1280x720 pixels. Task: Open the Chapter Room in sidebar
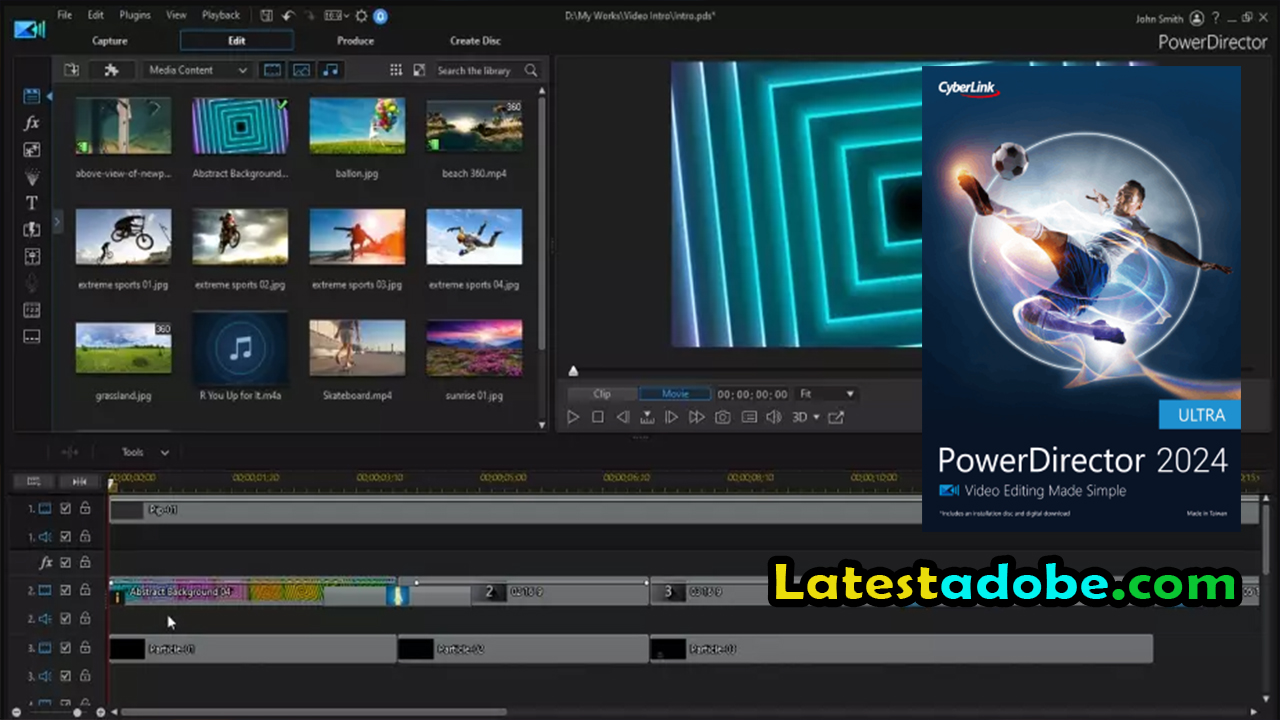click(31, 310)
